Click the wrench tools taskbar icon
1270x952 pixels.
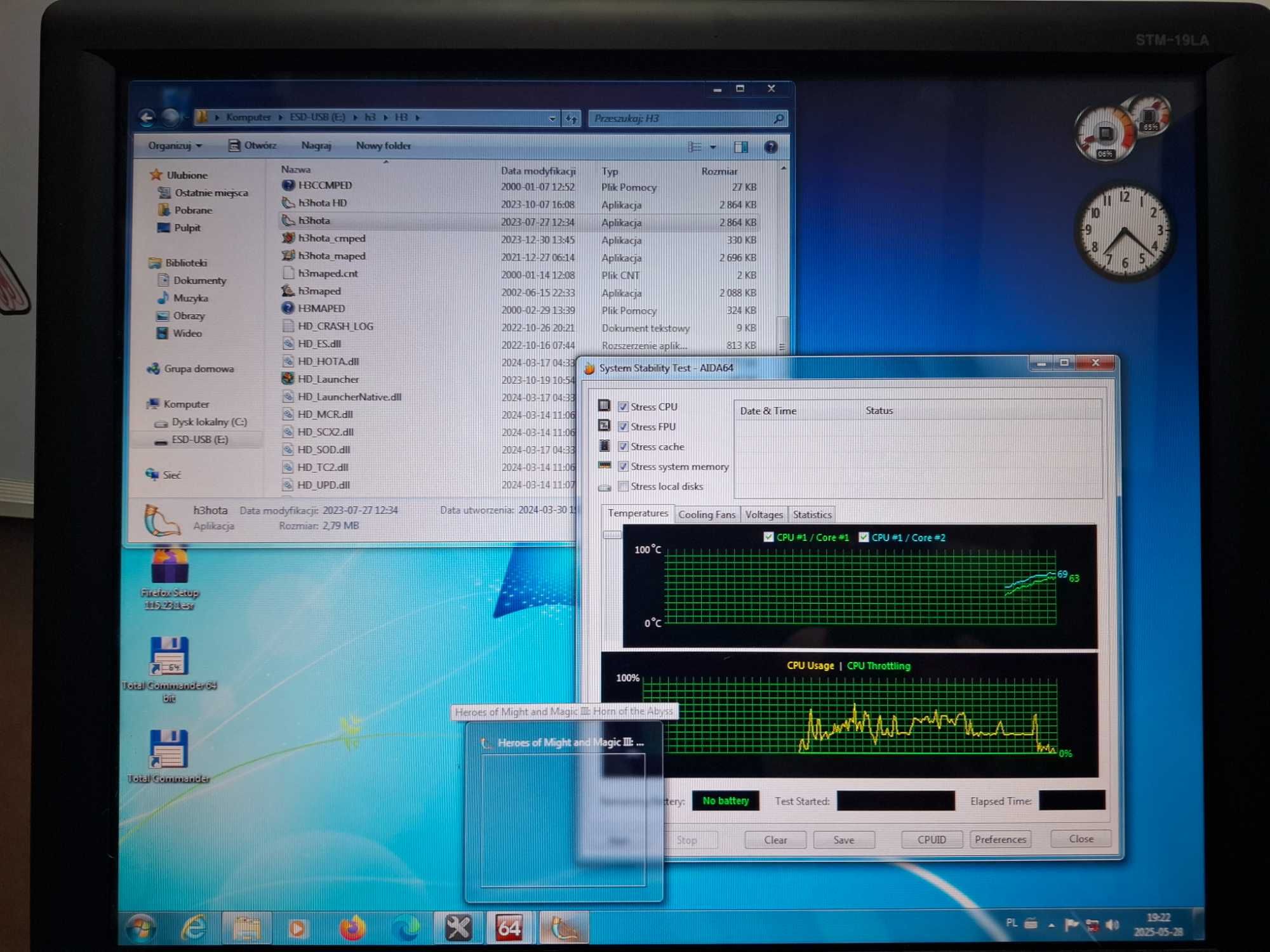457,929
